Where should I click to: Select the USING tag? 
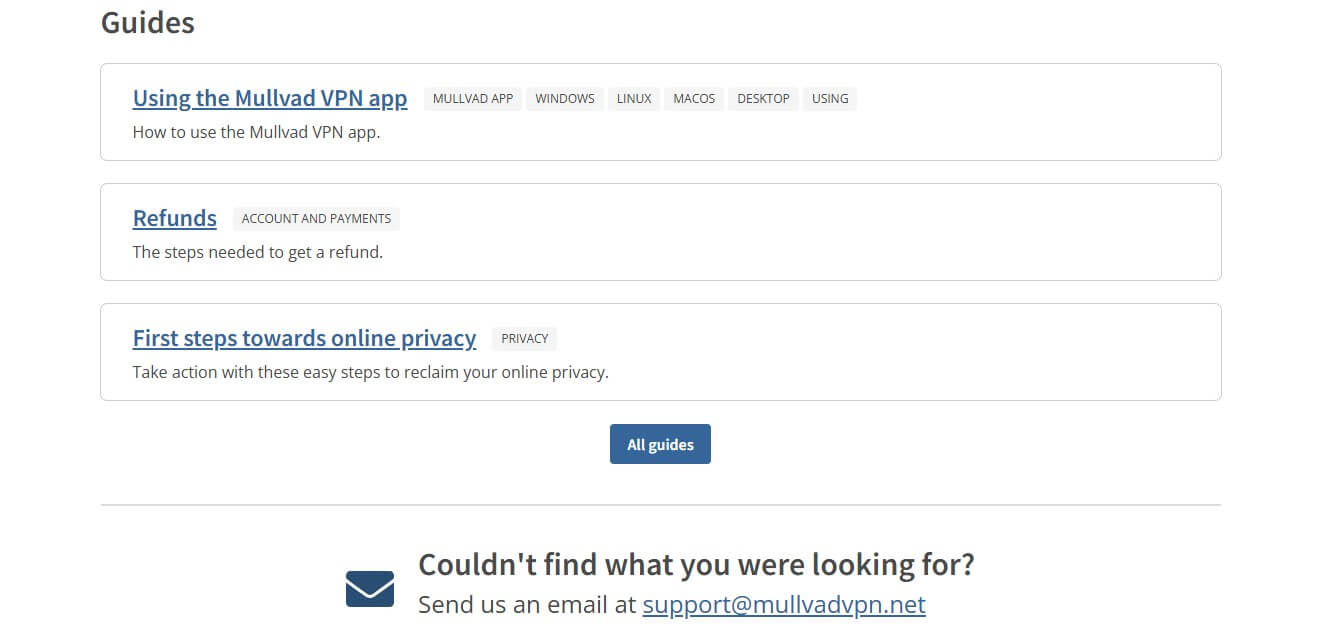830,99
